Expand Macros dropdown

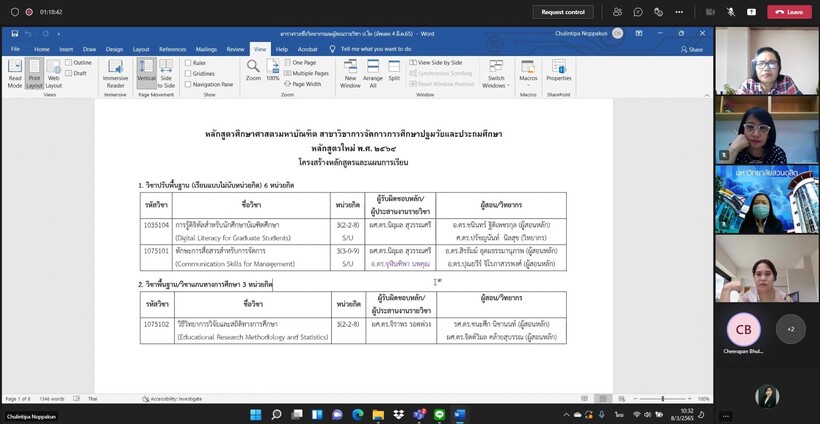tap(528, 73)
